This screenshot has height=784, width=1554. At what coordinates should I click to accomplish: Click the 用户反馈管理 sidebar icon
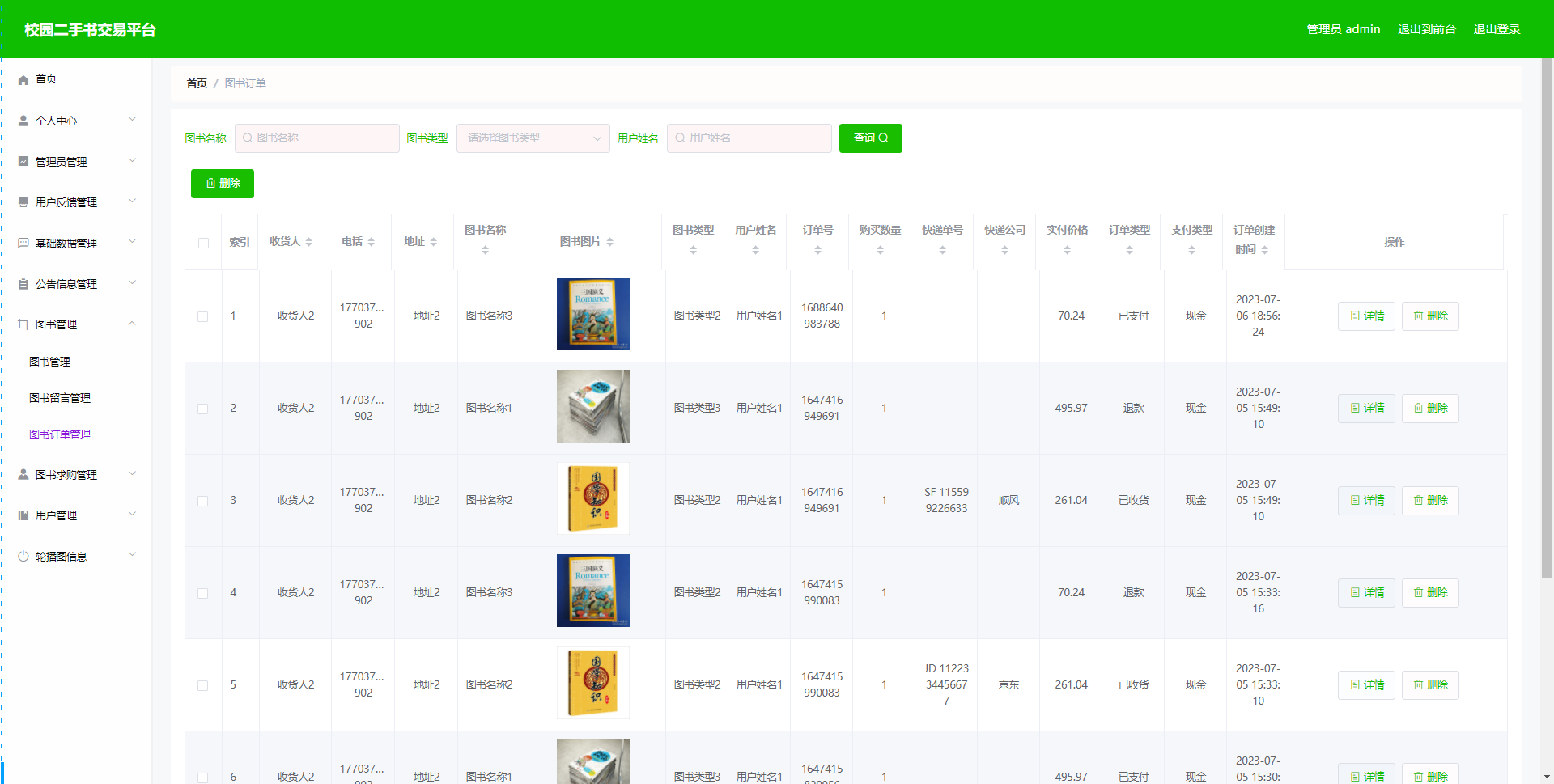coord(23,202)
